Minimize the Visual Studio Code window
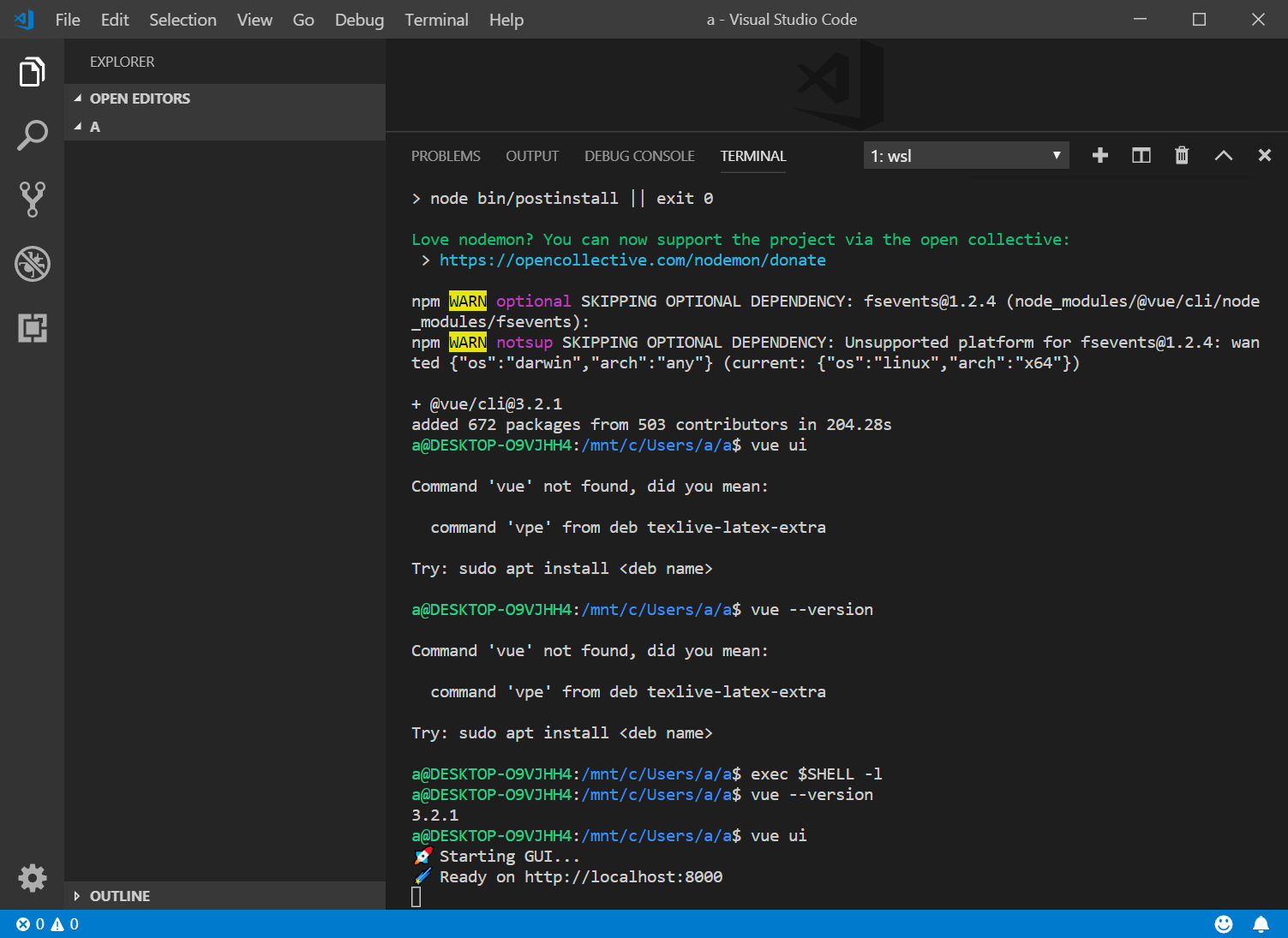Viewport: 1288px width, 938px height. pos(1140,19)
